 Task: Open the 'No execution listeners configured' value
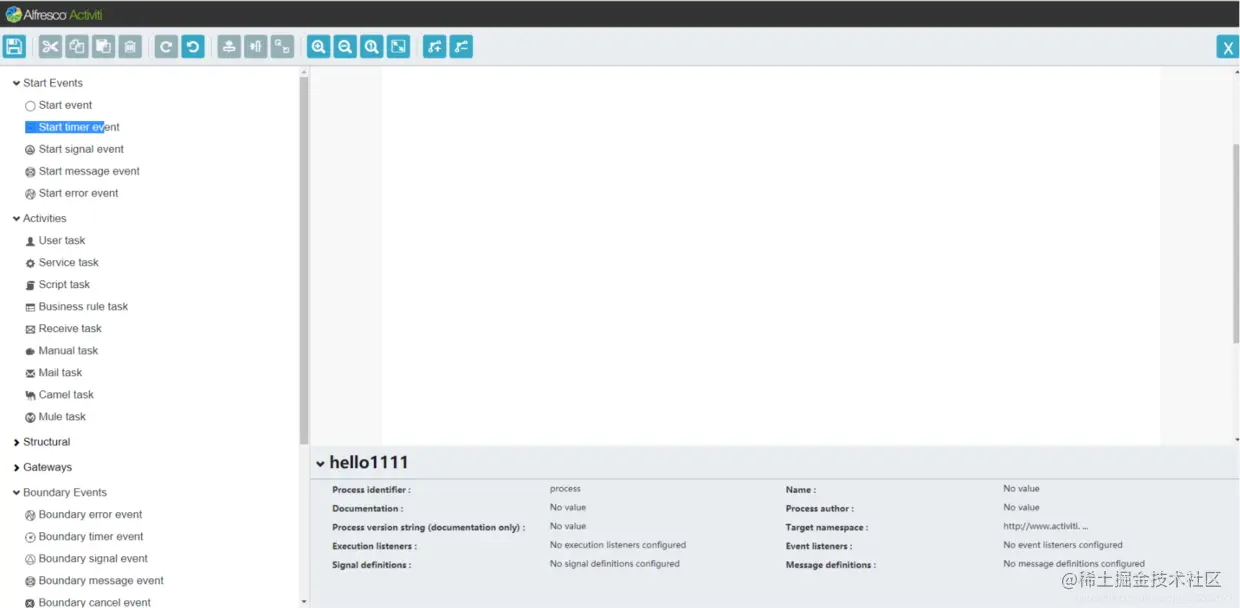coord(618,545)
